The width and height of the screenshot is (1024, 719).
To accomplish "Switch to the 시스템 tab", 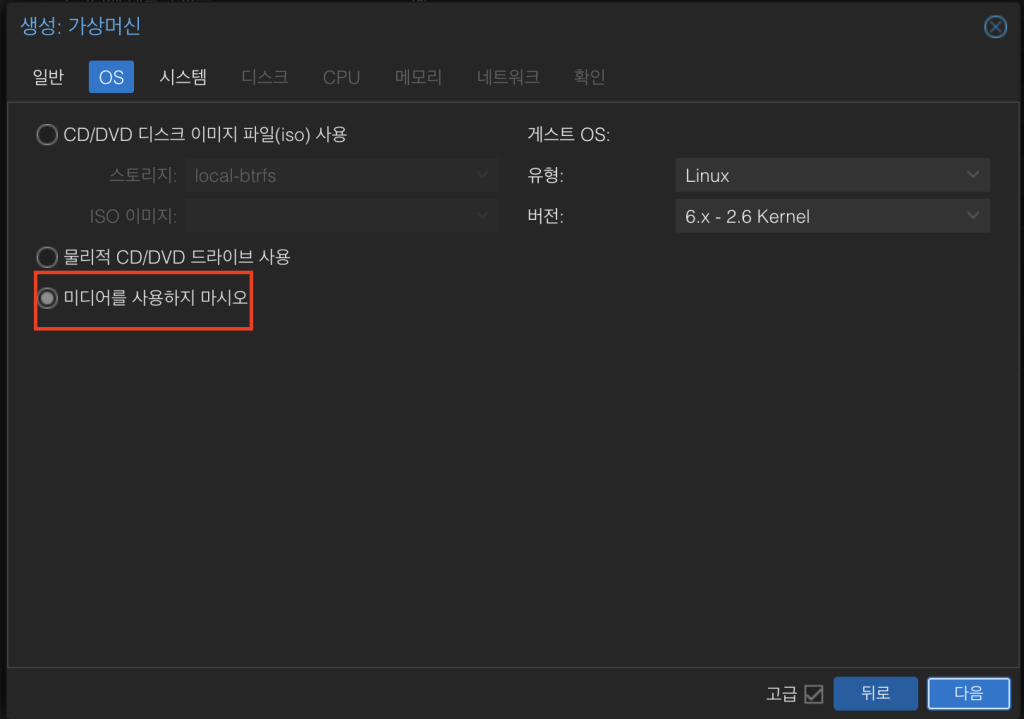I will tap(183, 77).
